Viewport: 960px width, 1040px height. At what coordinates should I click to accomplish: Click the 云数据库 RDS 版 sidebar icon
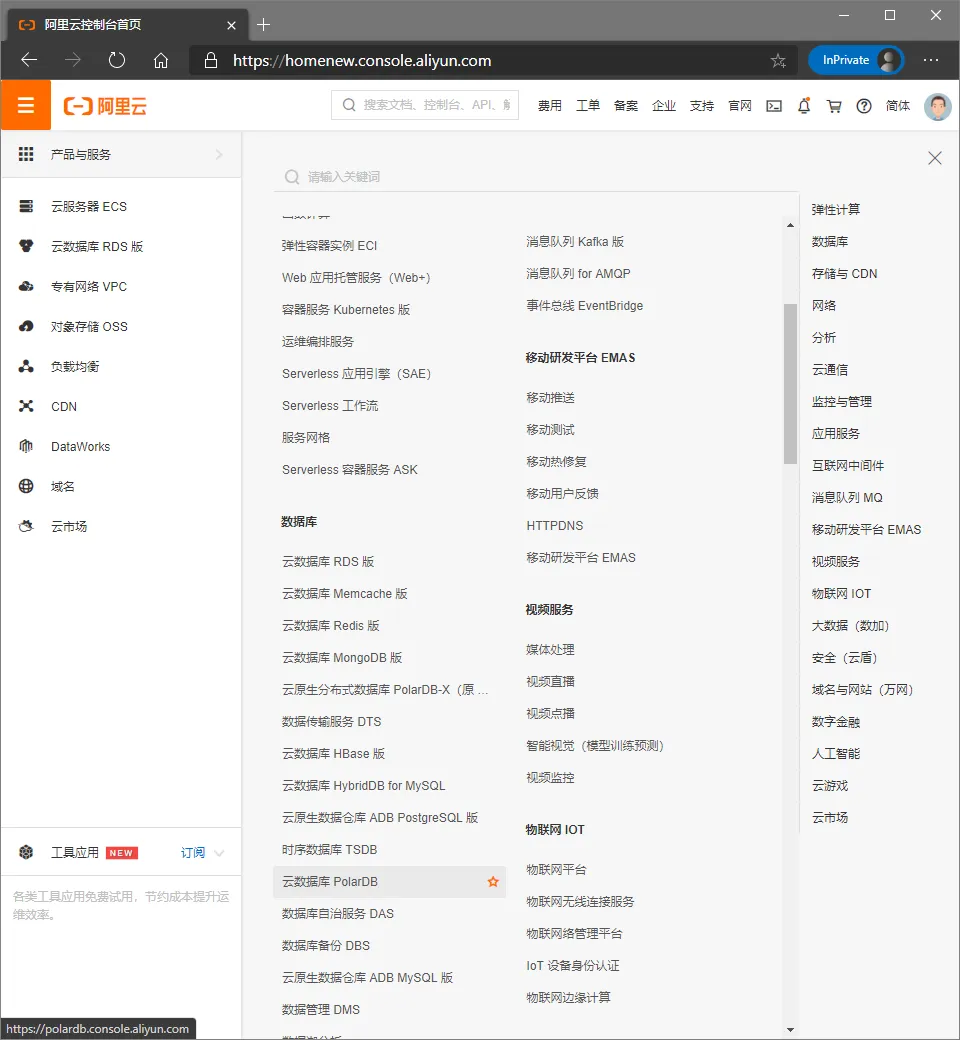click(26, 246)
